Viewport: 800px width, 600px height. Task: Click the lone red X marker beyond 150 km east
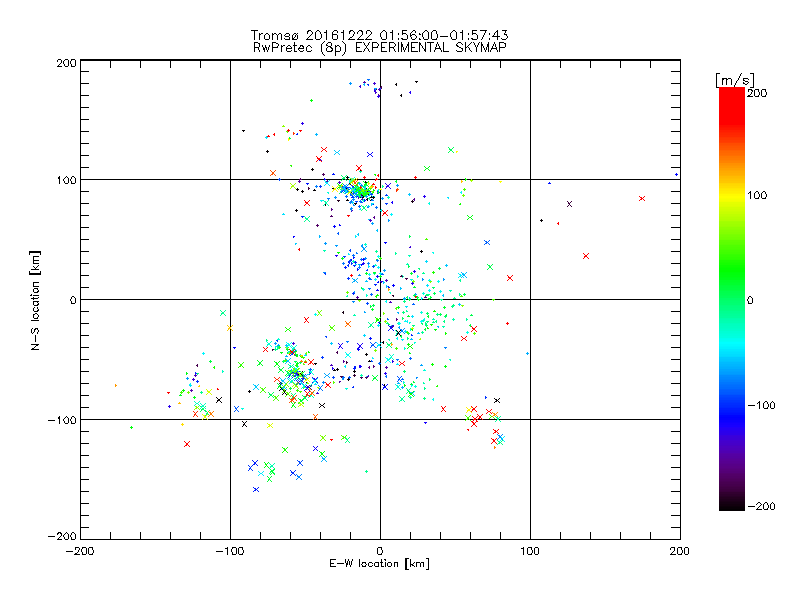(x=642, y=198)
